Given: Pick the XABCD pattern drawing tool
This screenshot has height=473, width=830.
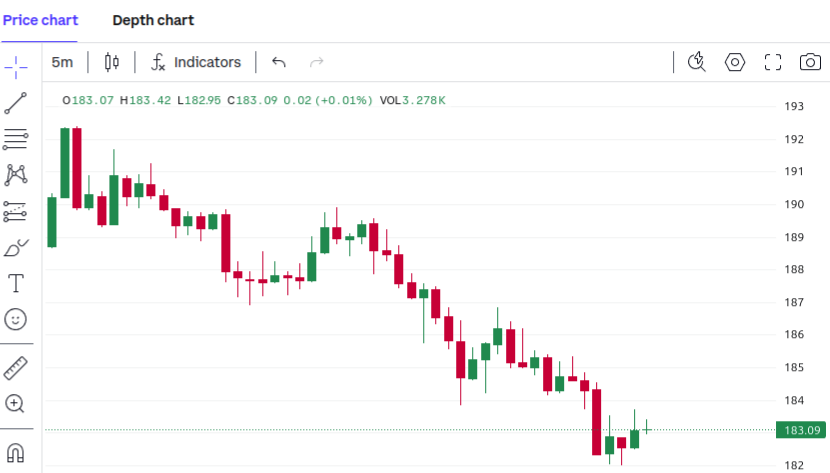Looking at the screenshot, I should coord(16,175).
